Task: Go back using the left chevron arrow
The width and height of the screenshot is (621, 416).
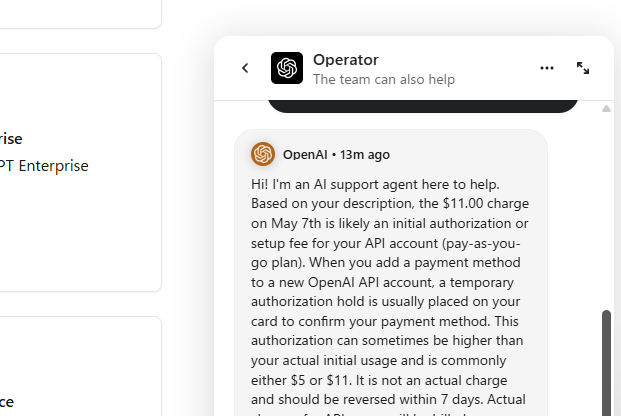Action: (x=245, y=68)
